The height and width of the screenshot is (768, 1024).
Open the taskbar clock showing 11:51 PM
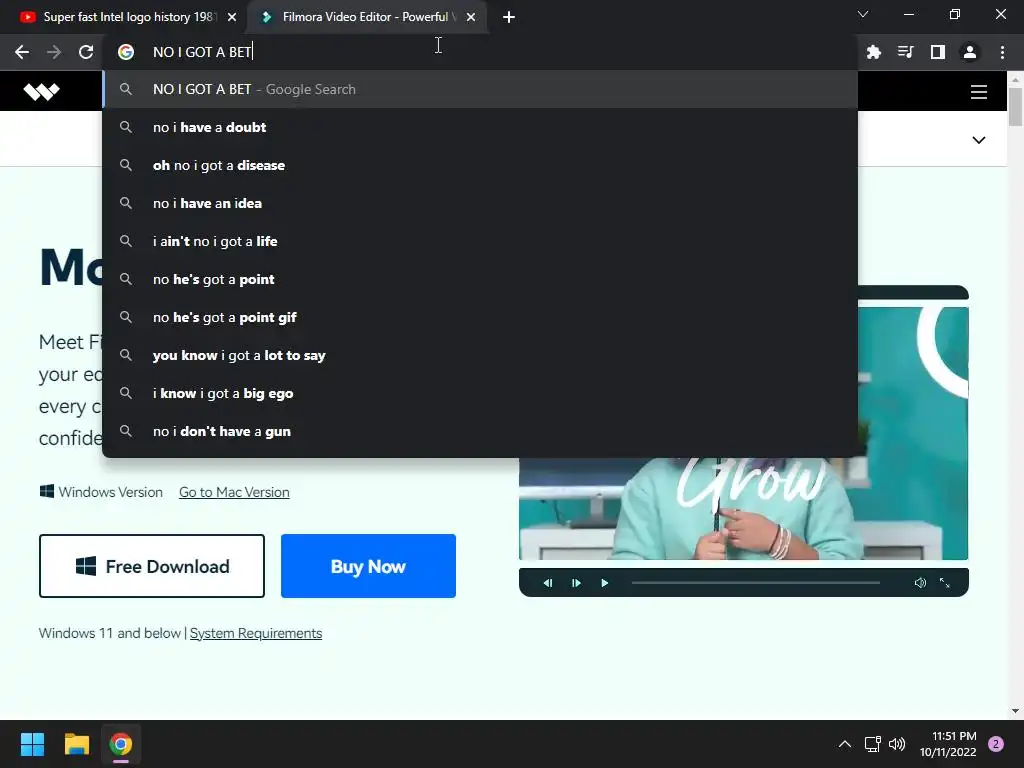tap(948, 744)
